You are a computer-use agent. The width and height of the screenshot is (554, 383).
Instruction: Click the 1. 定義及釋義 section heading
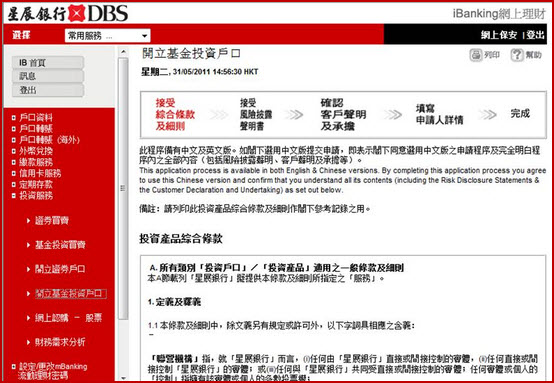(x=174, y=302)
